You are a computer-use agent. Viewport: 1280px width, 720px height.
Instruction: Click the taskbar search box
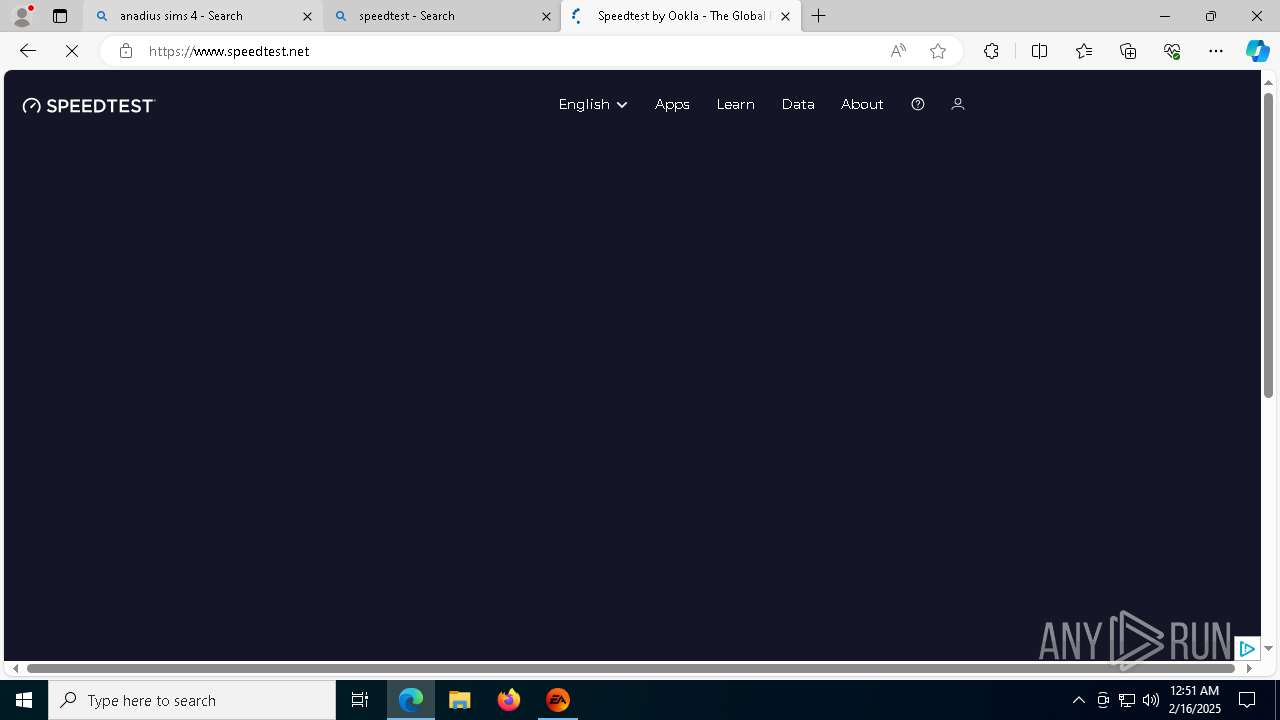192,700
